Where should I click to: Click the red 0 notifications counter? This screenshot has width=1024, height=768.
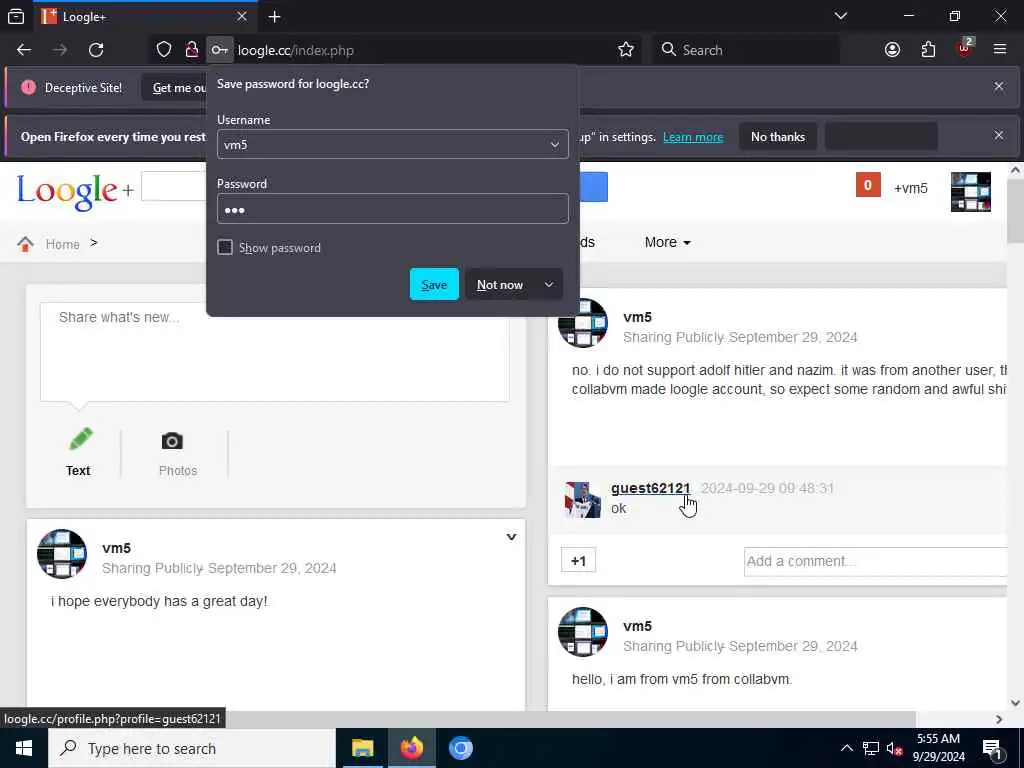click(x=868, y=185)
